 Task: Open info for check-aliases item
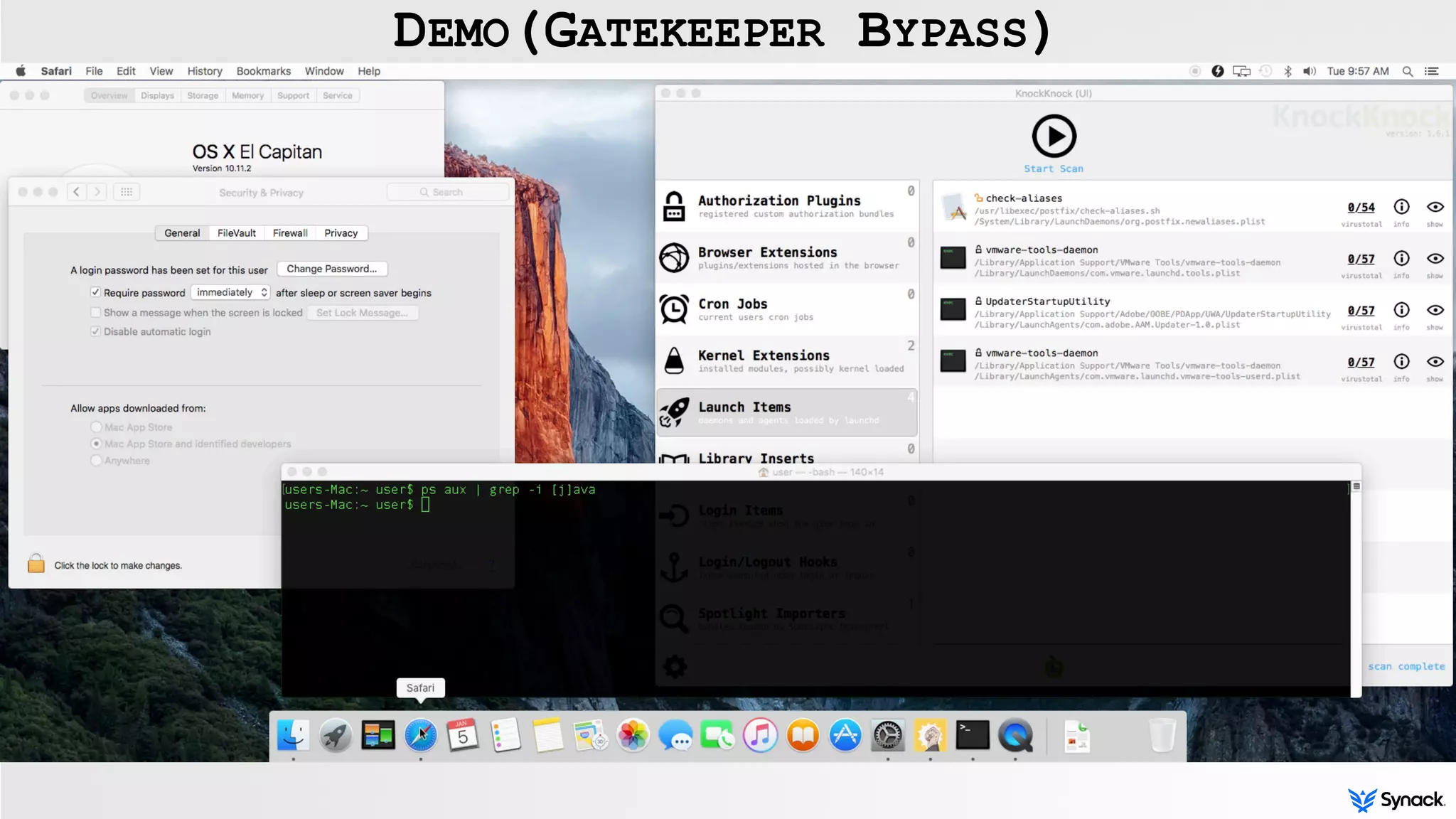(x=1401, y=207)
